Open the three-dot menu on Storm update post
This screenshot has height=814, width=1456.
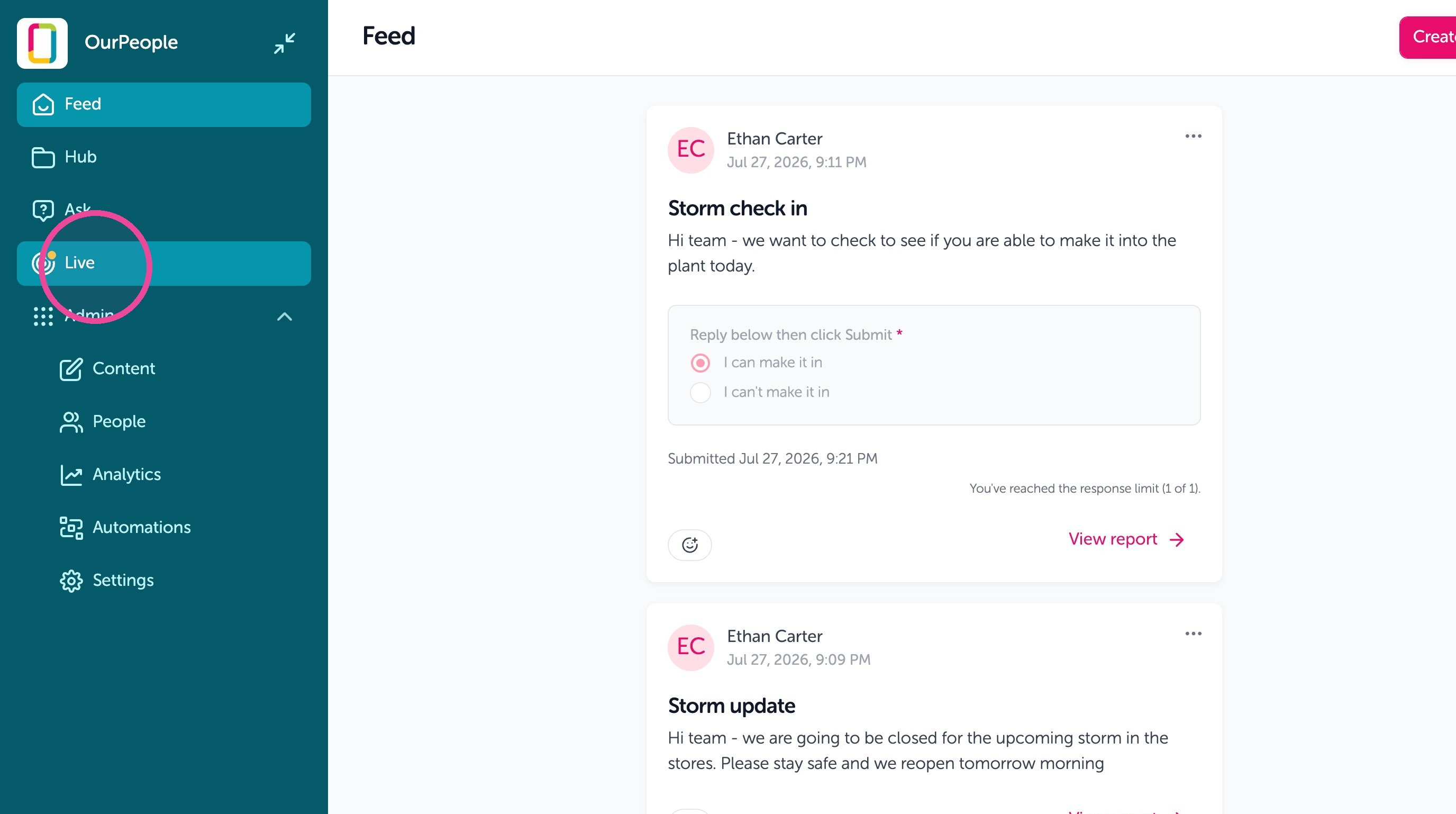pyautogui.click(x=1193, y=634)
